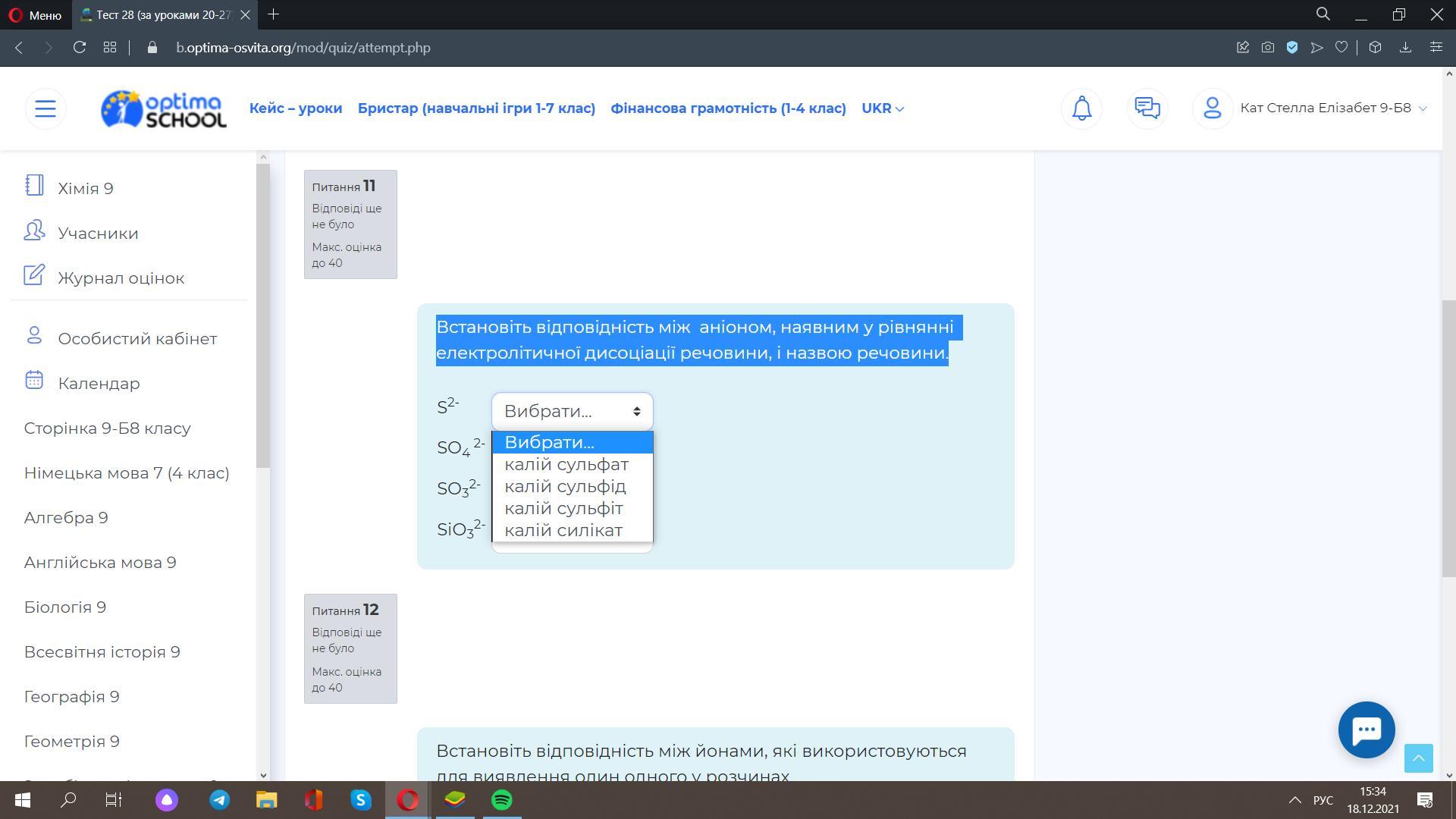1456x819 pixels.
Task: Open Telegram from the taskbar
Action: tap(220, 800)
